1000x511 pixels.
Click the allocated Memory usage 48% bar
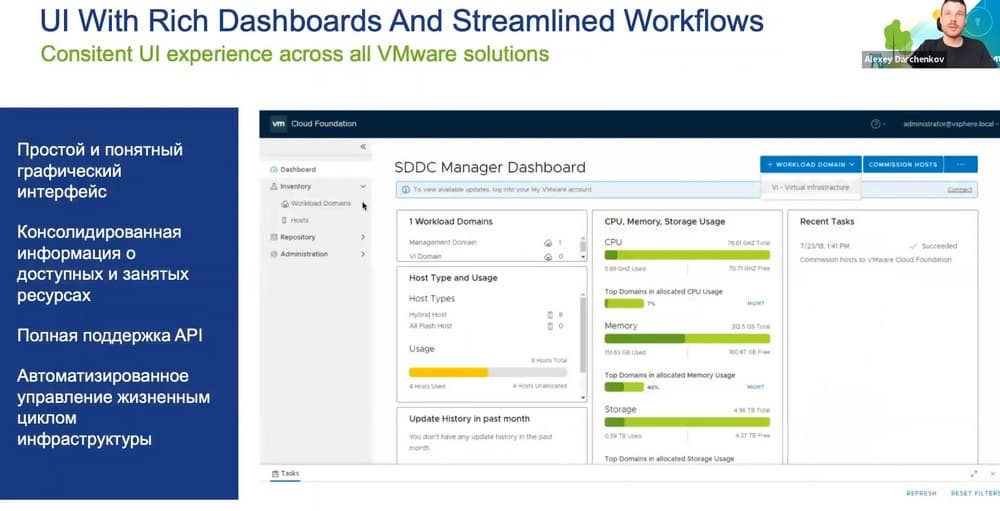pos(624,387)
